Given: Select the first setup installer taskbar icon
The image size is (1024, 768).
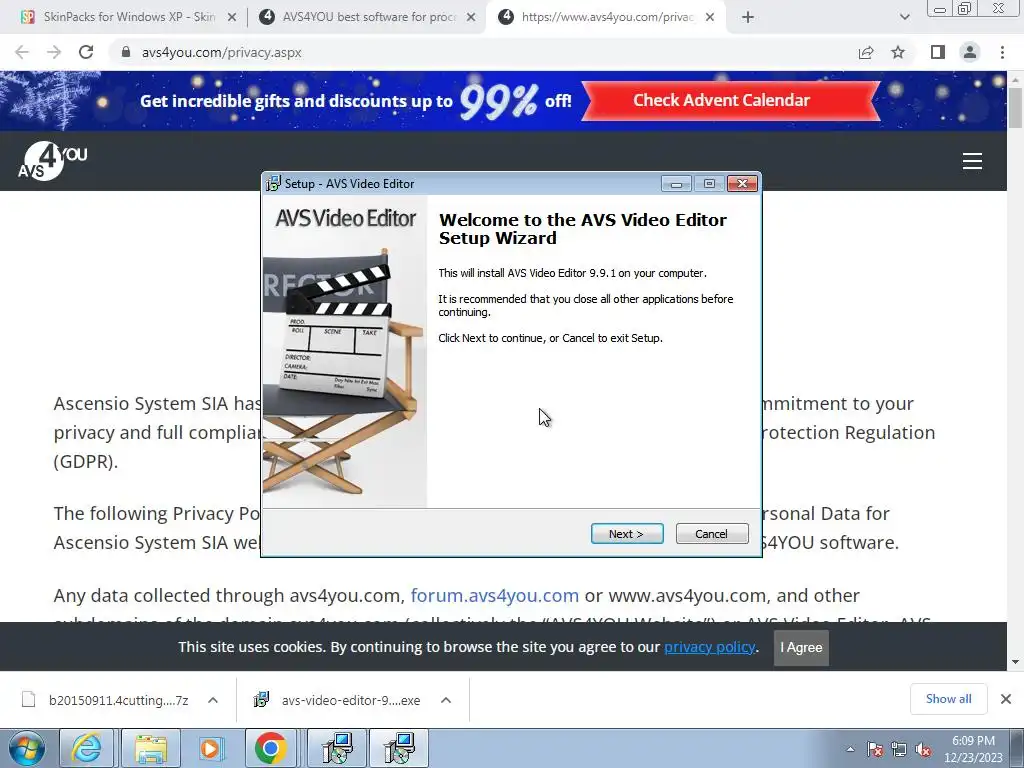Looking at the screenshot, I should tap(337, 748).
